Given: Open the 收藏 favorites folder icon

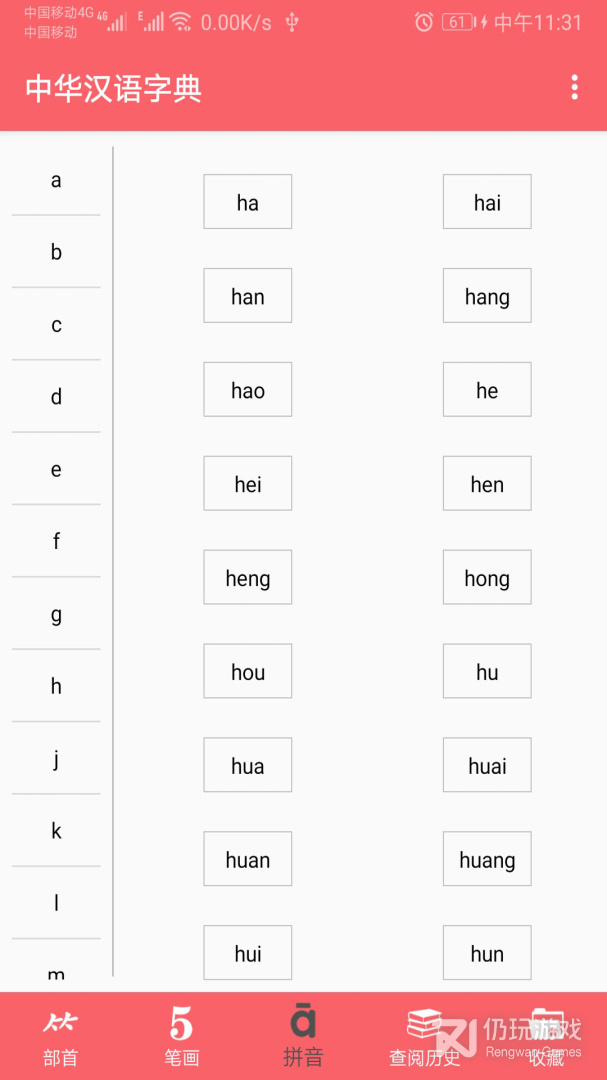Looking at the screenshot, I should point(546,1026).
